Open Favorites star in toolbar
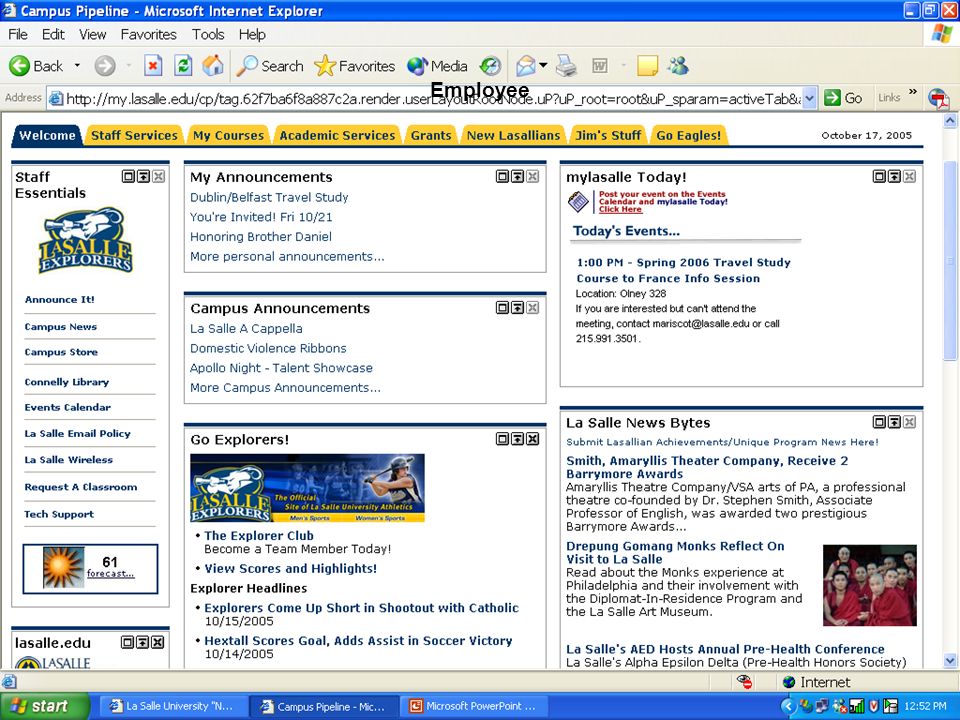 pyautogui.click(x=354, y=66)
